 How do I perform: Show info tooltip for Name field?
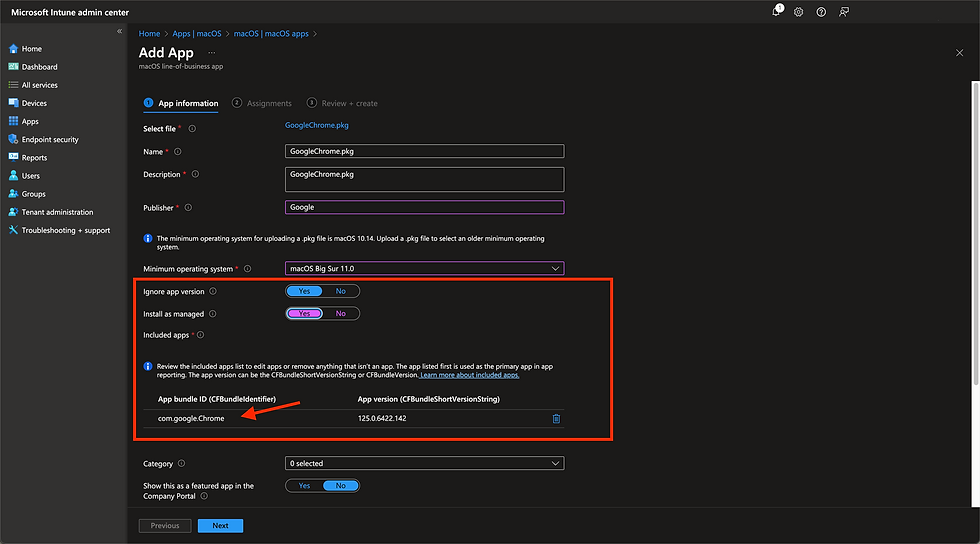(178, 151)
